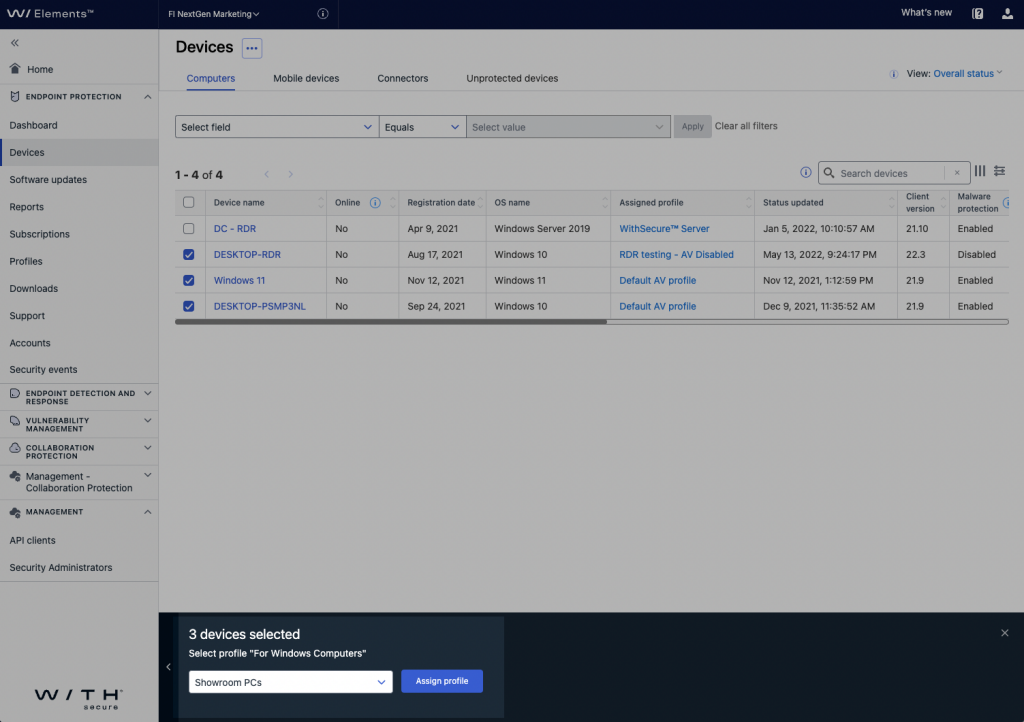Click the info icon beside the Online column
This screenshot has width=1024, height=722.
point(375,202)
